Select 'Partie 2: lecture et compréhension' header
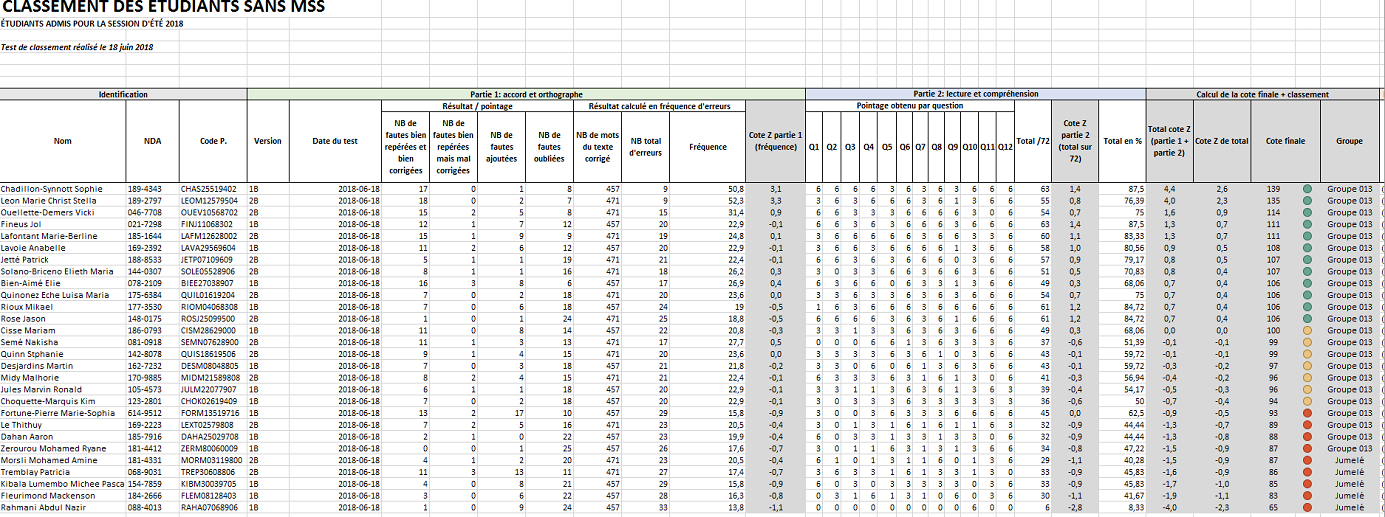Image resolution: width=1385 pixels, height=517 pixels. point(975,94)
